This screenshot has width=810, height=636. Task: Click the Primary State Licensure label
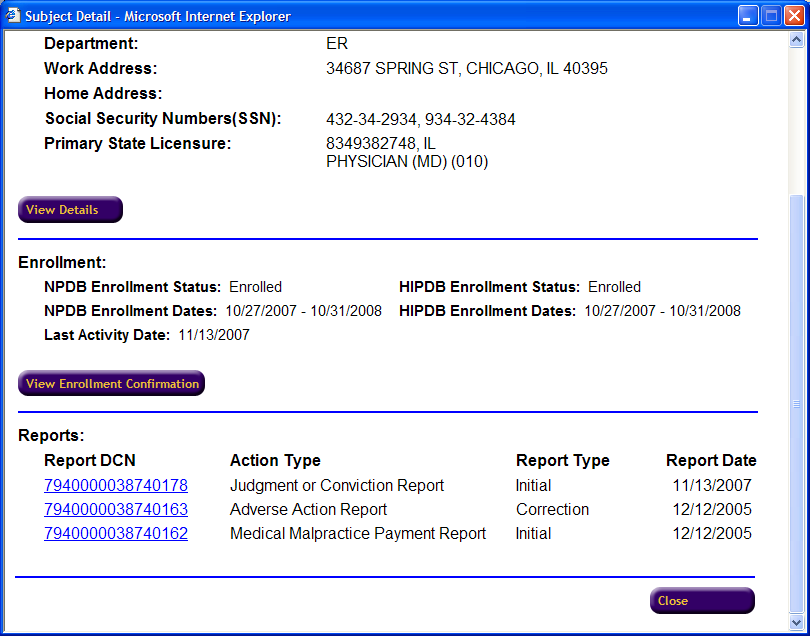point(137,143)
